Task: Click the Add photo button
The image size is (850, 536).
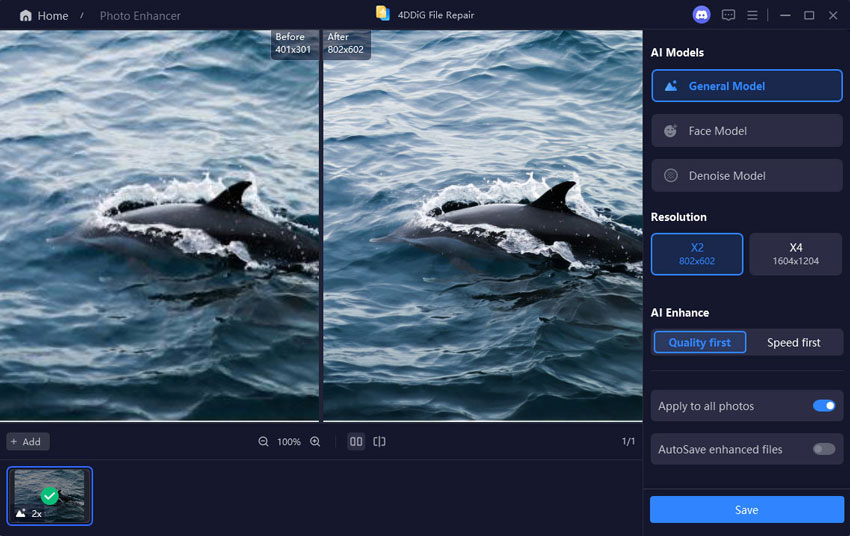Action: coord(27,442)
